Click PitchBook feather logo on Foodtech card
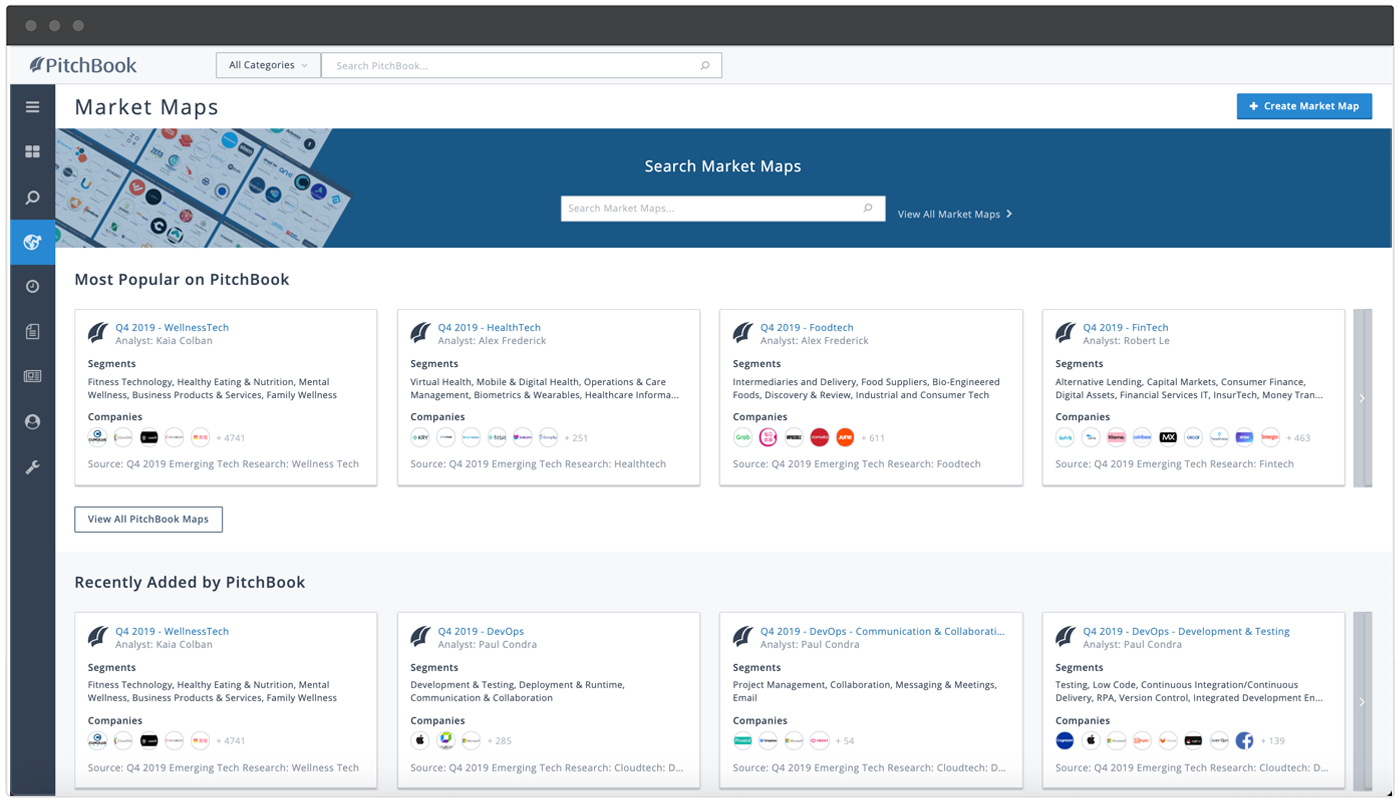The width and height of the screenshot is (1400, 803). pyautogui.click(x=743, y=332)
